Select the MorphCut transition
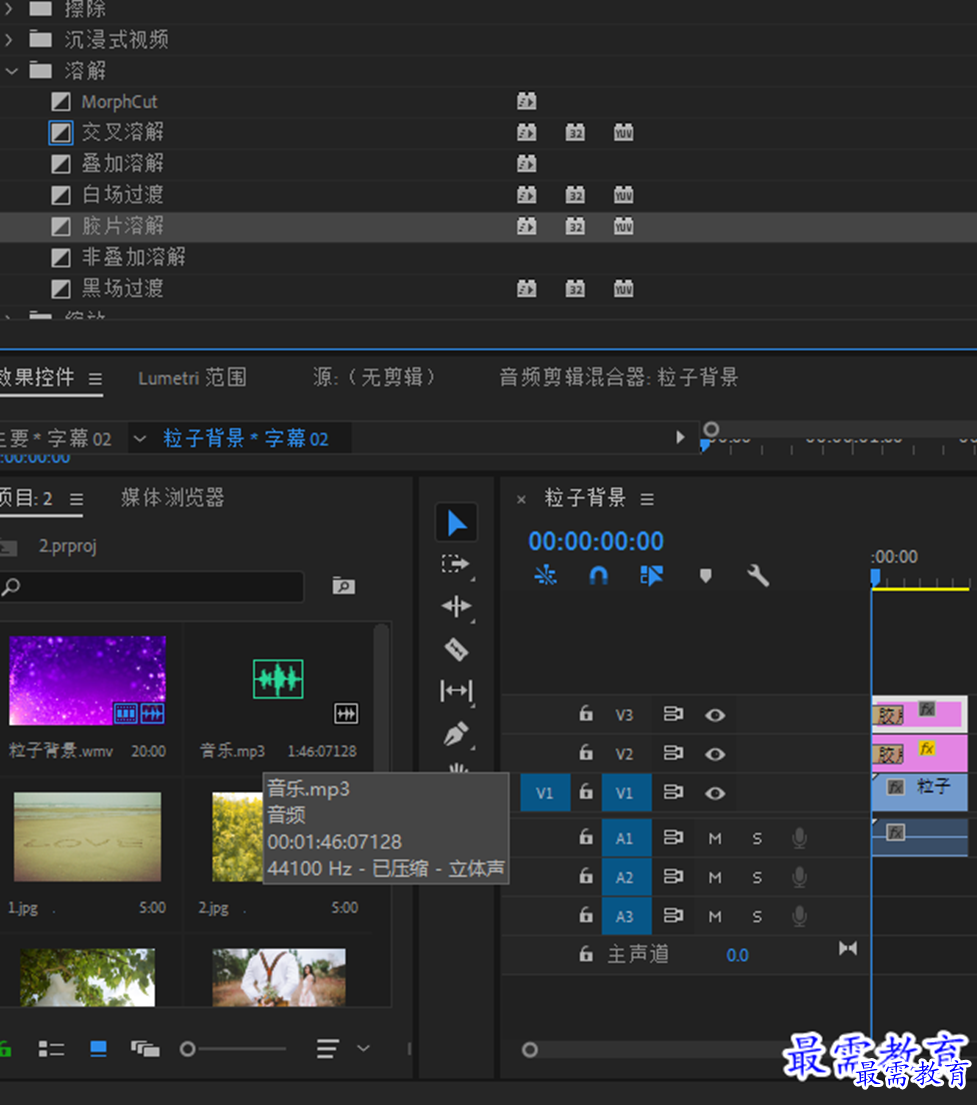Viewport: 977px width, 1105px height. click(119, 101)
